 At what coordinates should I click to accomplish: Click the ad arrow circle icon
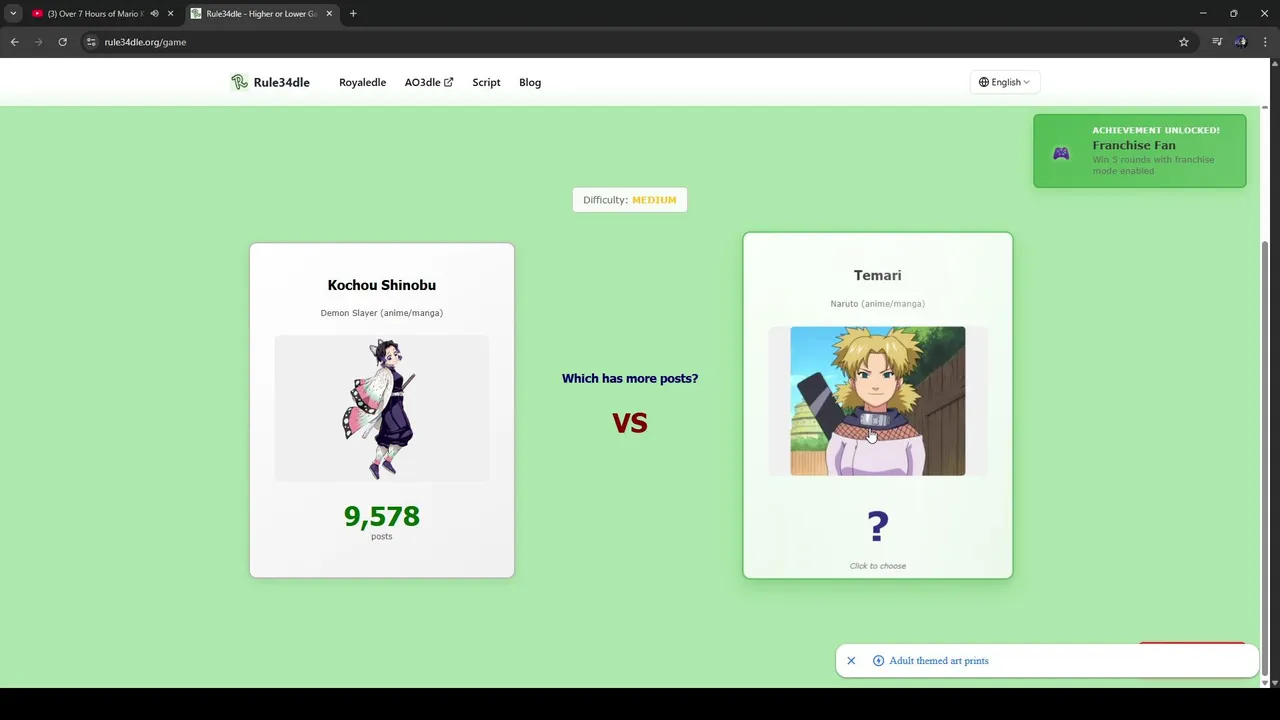tap(878, 661)
